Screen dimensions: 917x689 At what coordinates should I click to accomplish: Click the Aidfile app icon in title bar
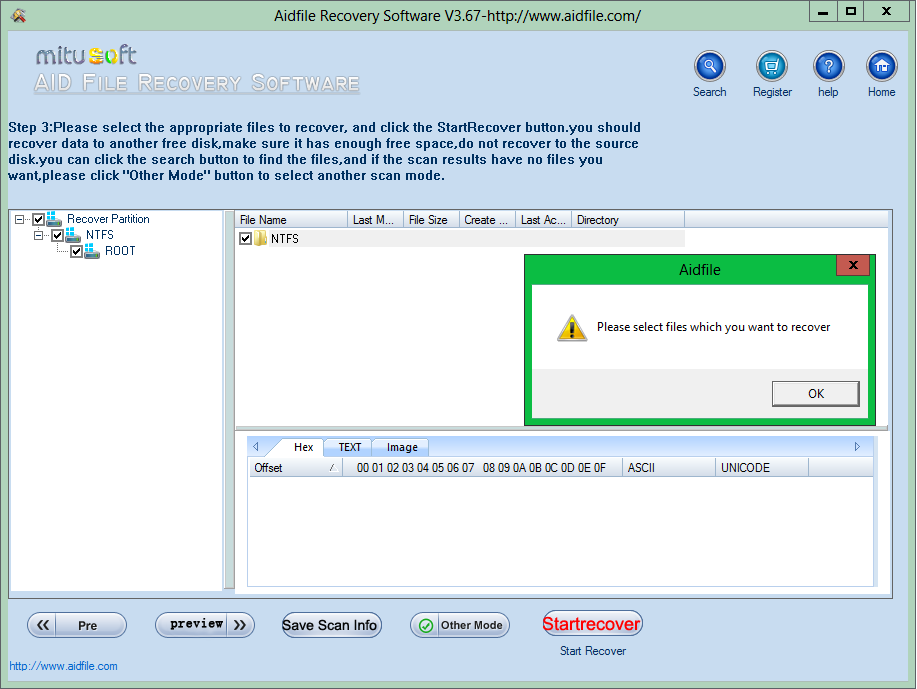pos(18,16)
